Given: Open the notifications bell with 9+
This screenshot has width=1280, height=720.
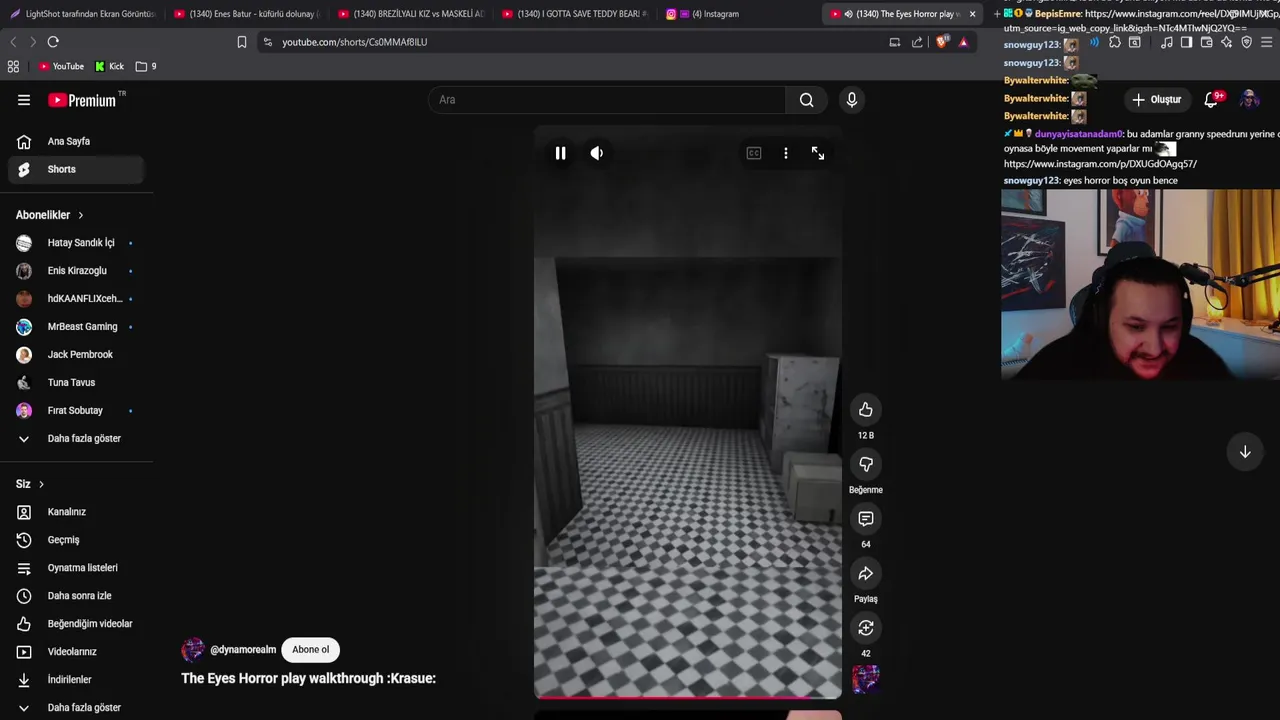Looking at the screenshot, I should 1212,100.
